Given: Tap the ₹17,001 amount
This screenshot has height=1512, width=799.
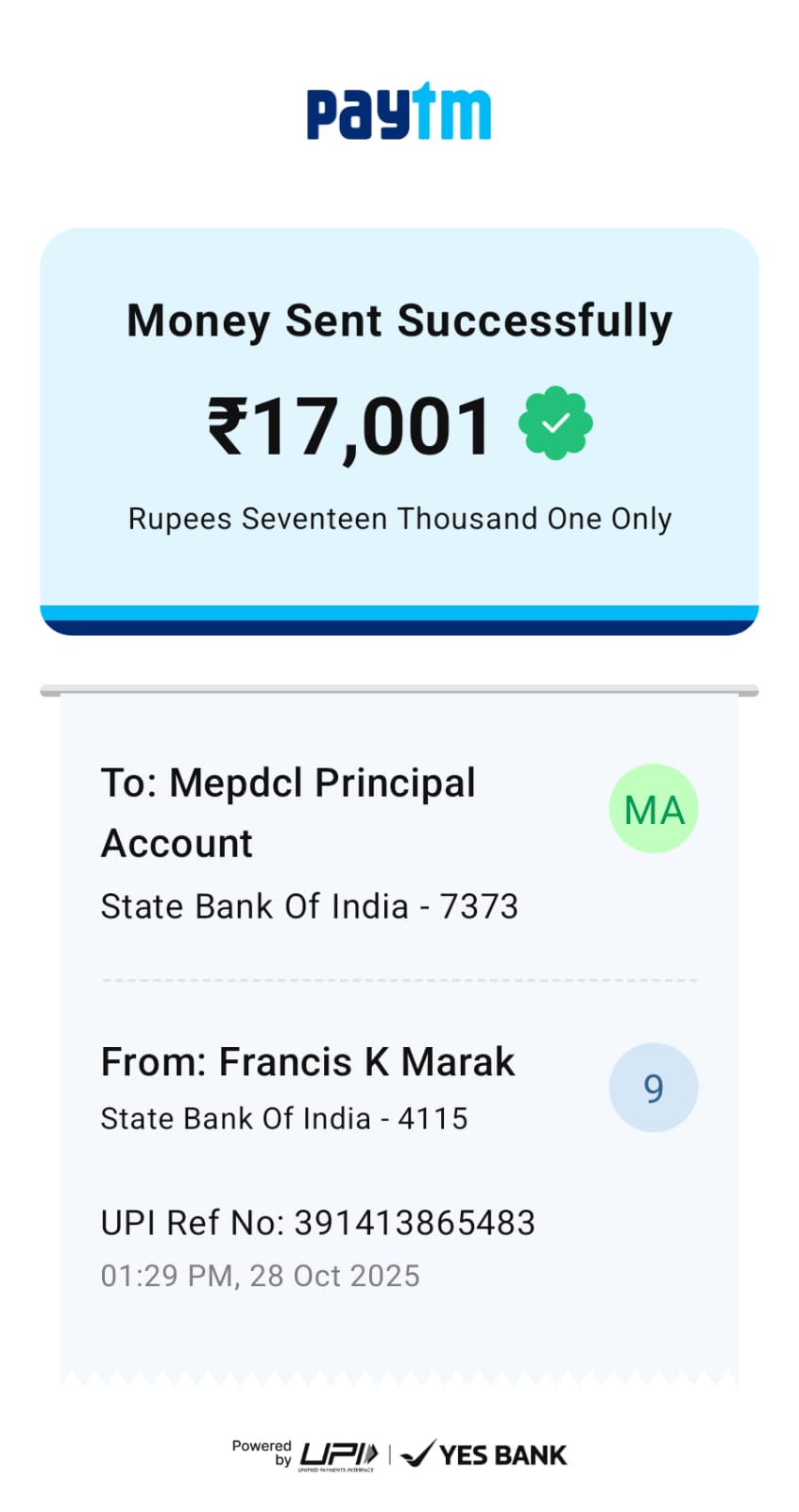Looking at the screenshot, I should (350, 425).
